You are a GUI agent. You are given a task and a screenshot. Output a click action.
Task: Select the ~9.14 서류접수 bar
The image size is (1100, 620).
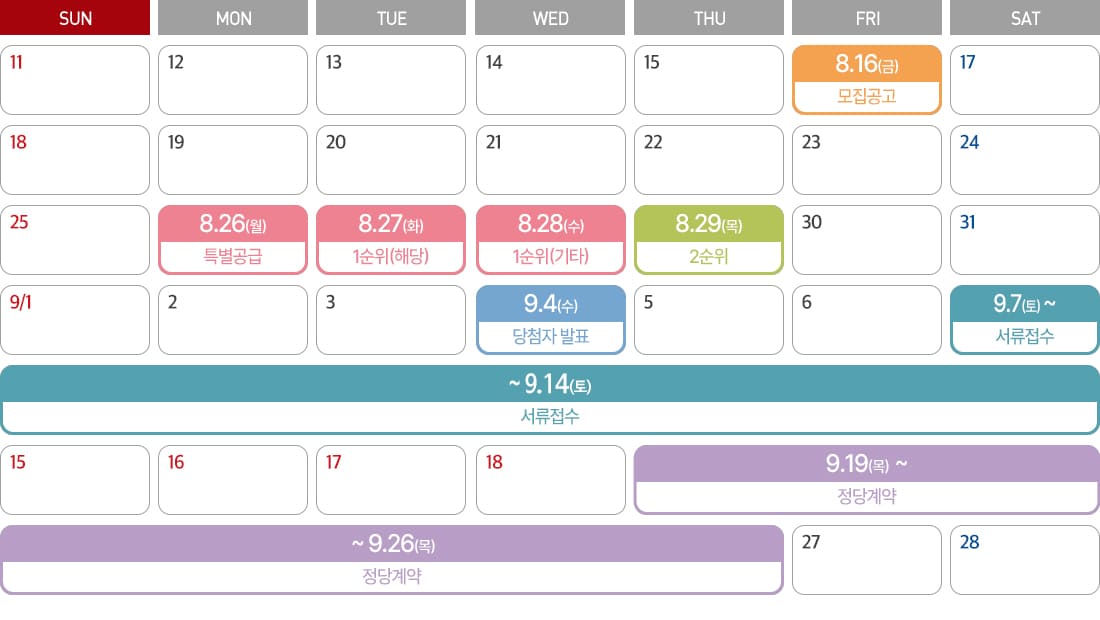[x=550, y=400]
